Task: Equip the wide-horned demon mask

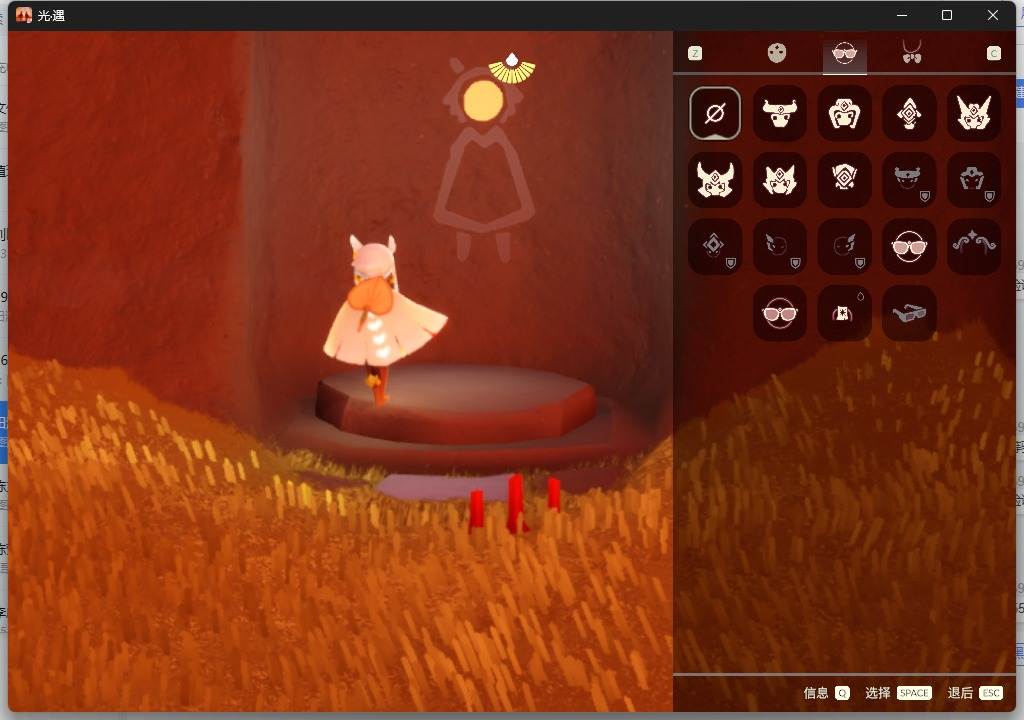Action: 715,180
